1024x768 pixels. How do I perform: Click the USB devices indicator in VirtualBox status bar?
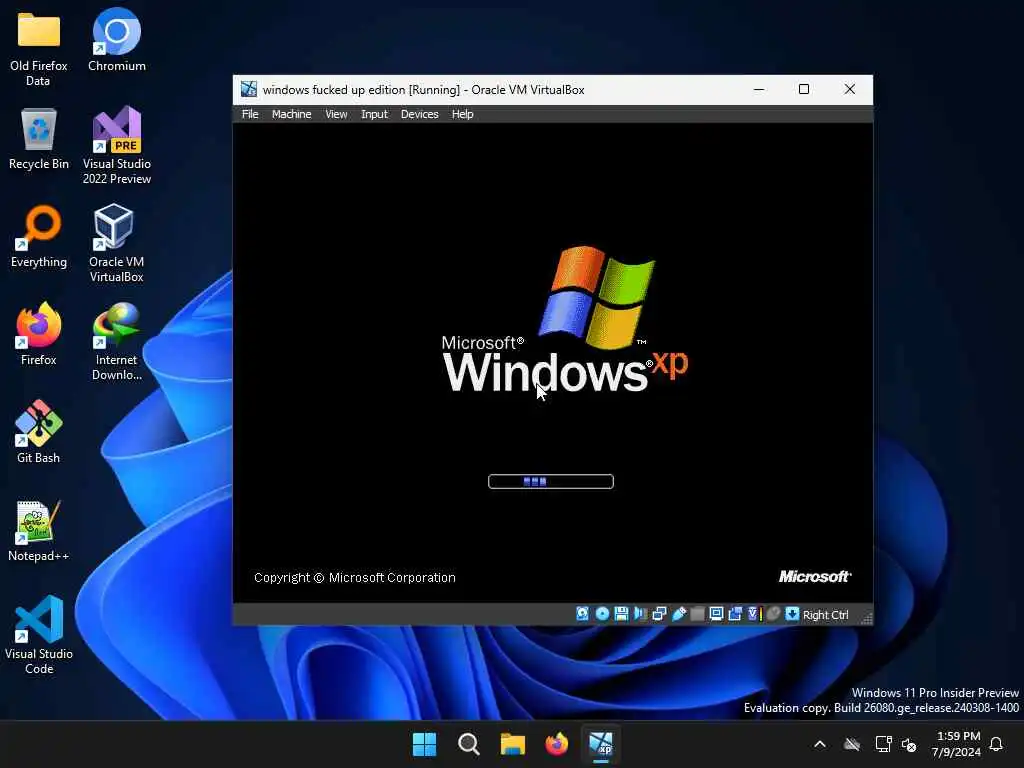[x=679, y=614]
